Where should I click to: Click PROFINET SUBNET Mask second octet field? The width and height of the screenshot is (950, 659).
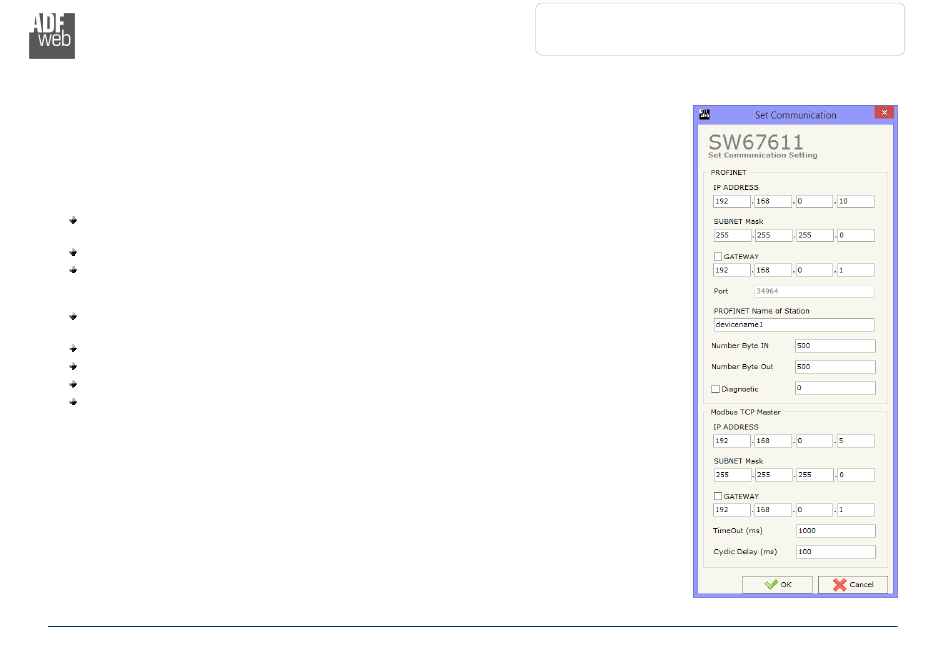tap(773, 235)
